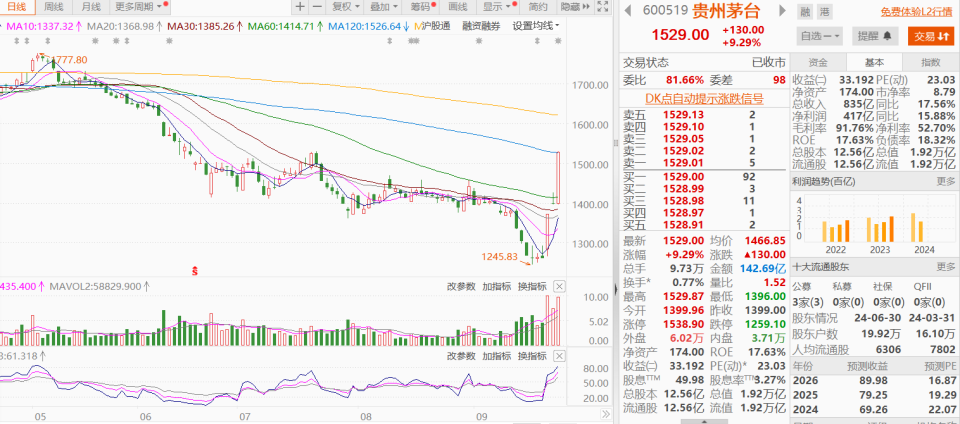The height and width of the screenshot is (424, 960).
Task: Open 免费体验L2行情 link
Action: click(917, 11)
